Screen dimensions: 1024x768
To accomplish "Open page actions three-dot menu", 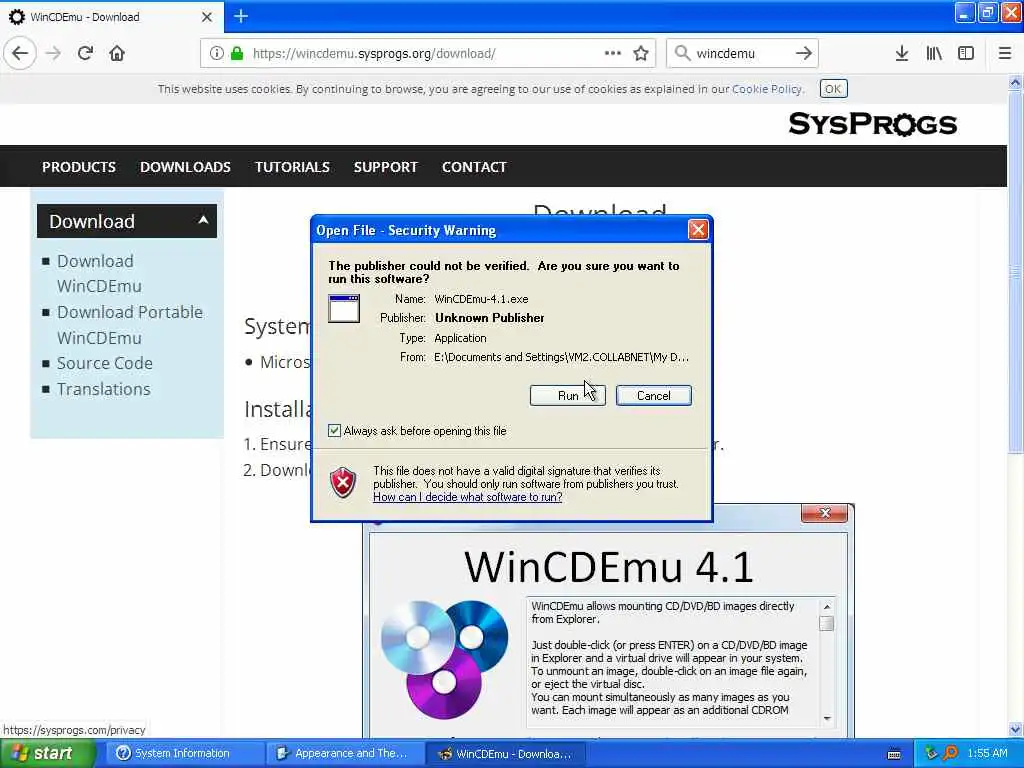I will coord(613,53).
